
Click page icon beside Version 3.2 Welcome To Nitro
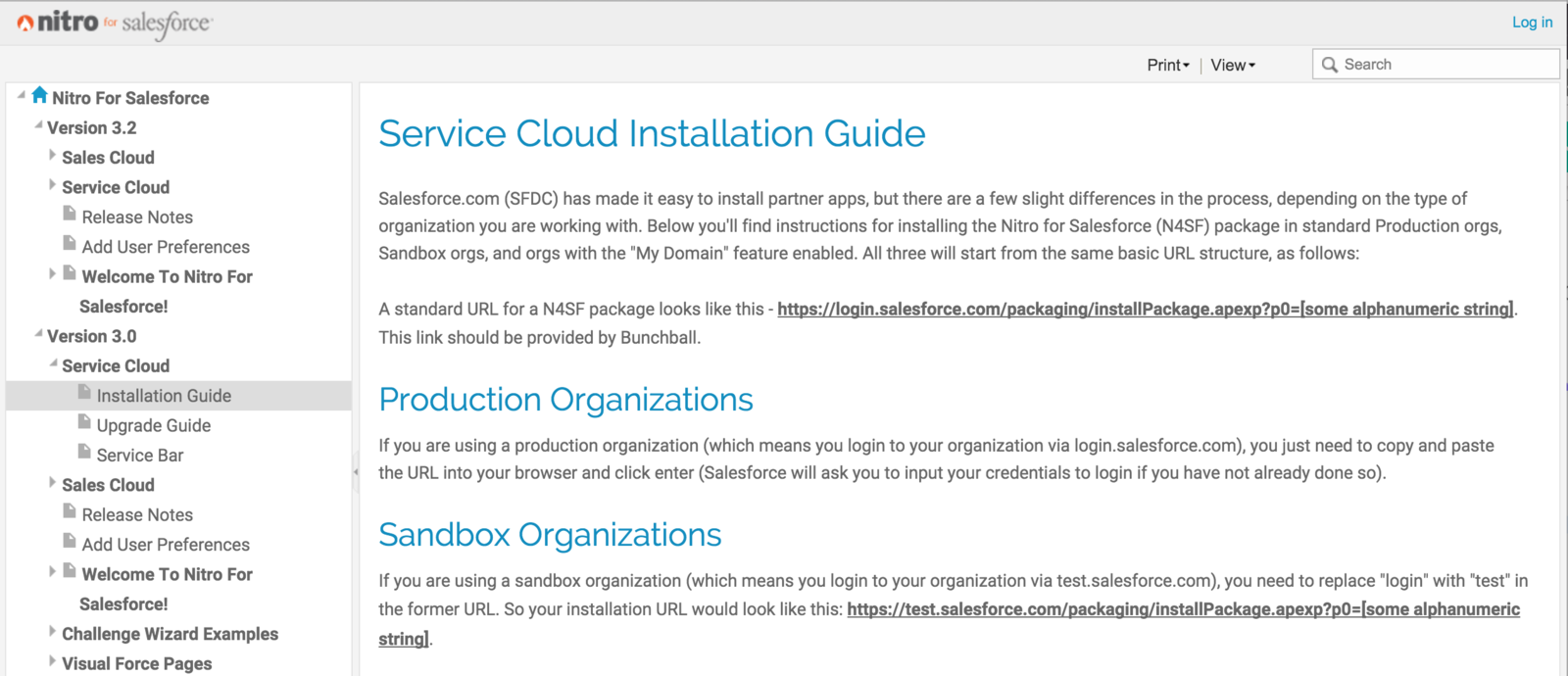click(70, 273)
